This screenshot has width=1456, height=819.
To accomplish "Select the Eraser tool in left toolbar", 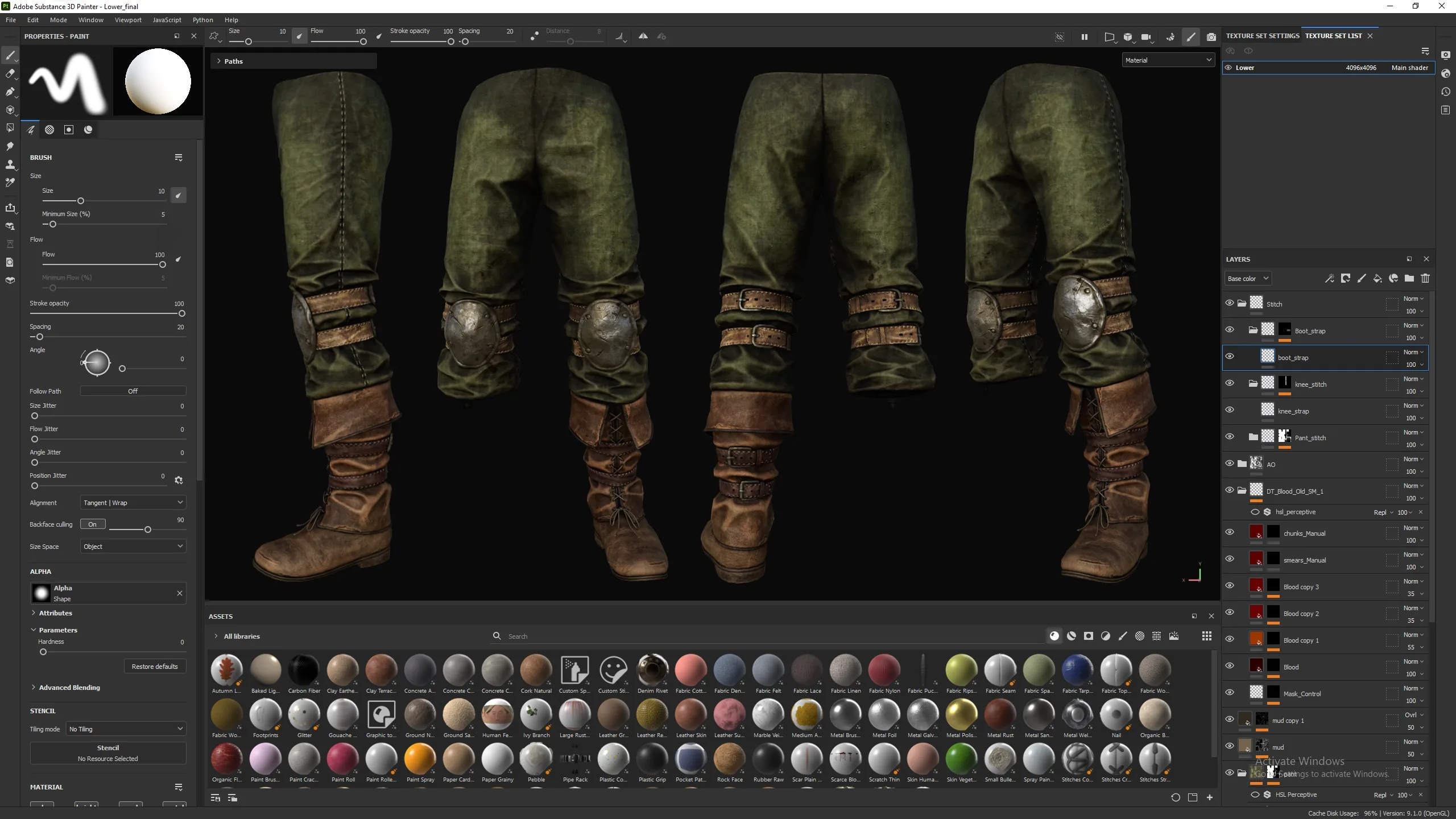I will point(10,73).
